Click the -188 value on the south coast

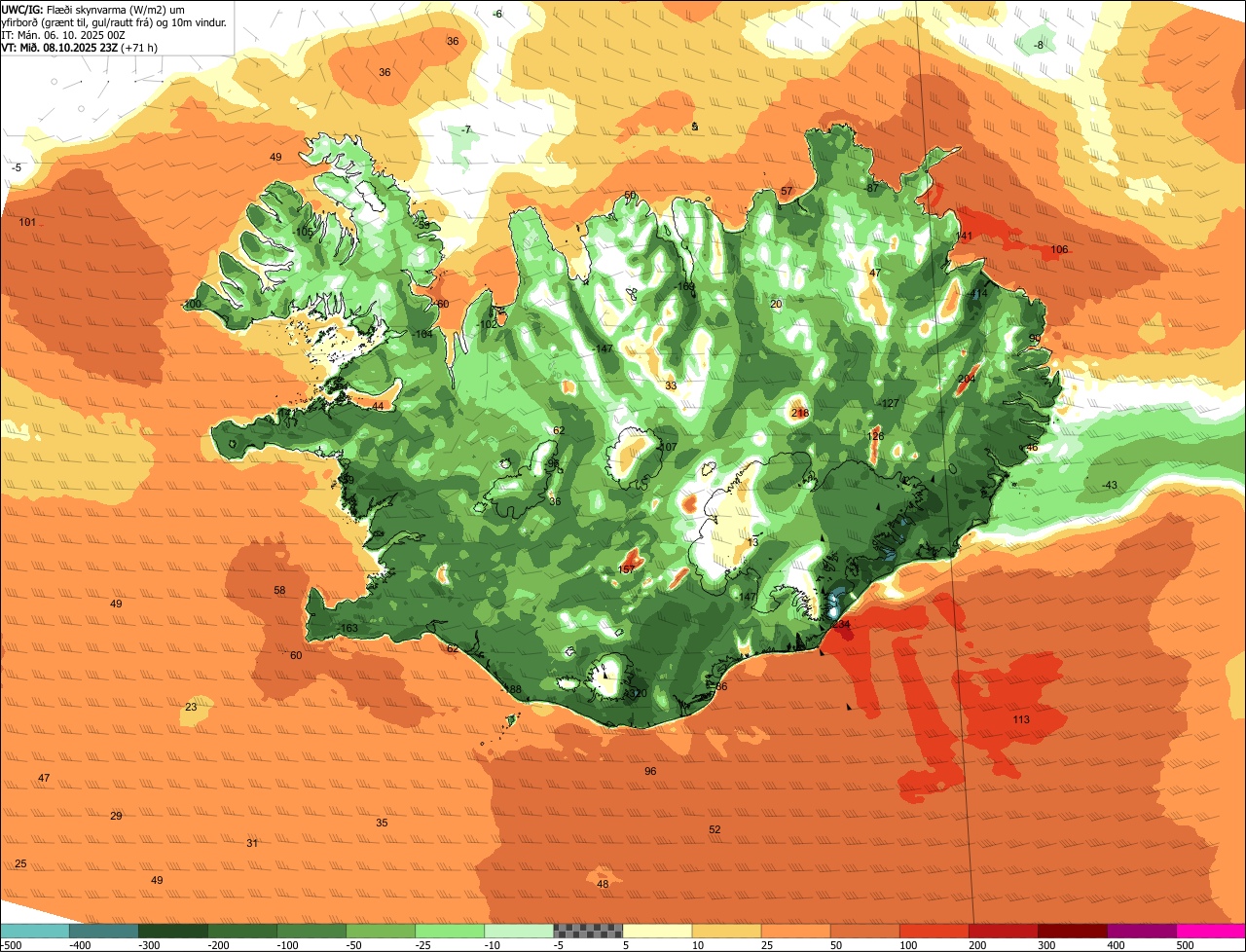coord(511,690)
